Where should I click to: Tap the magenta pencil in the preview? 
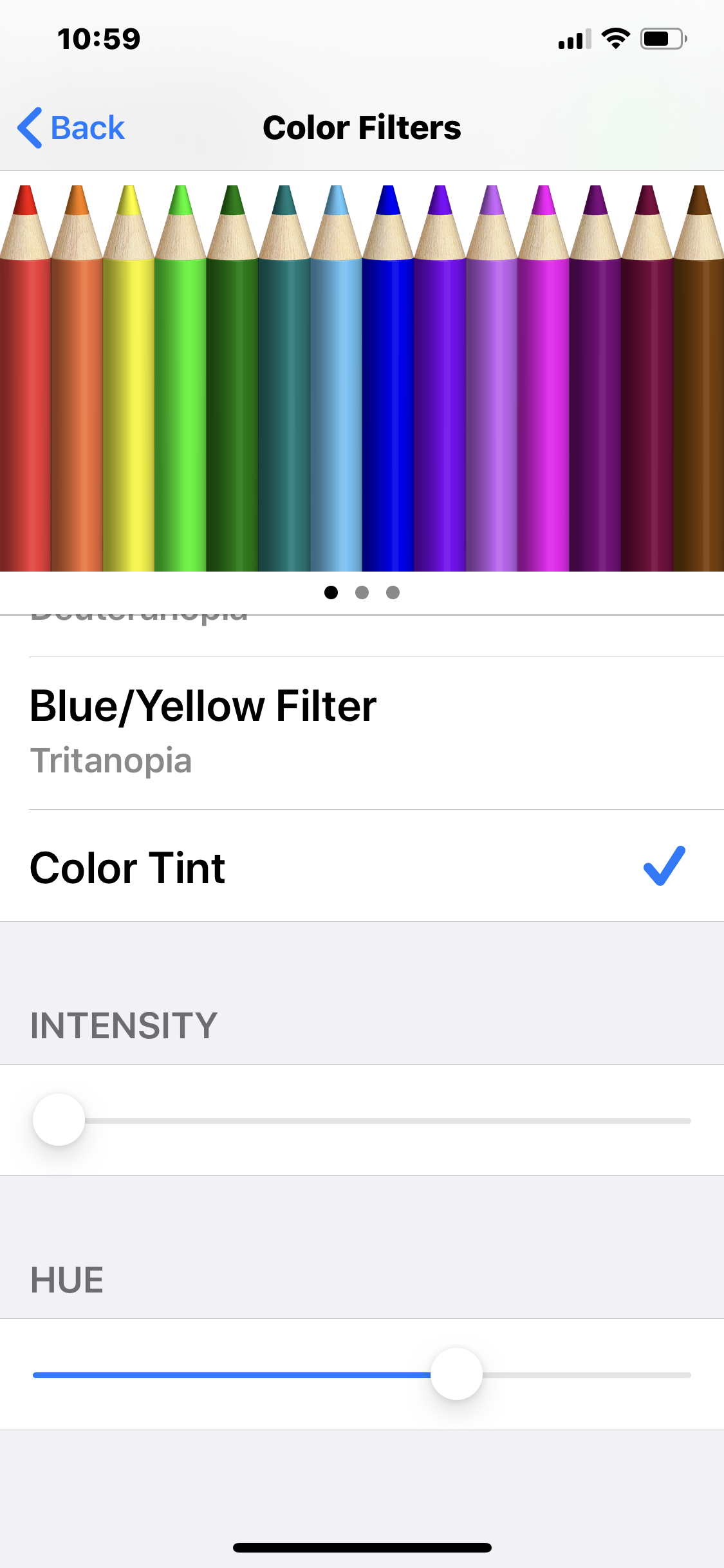click(x=543, y=378)
